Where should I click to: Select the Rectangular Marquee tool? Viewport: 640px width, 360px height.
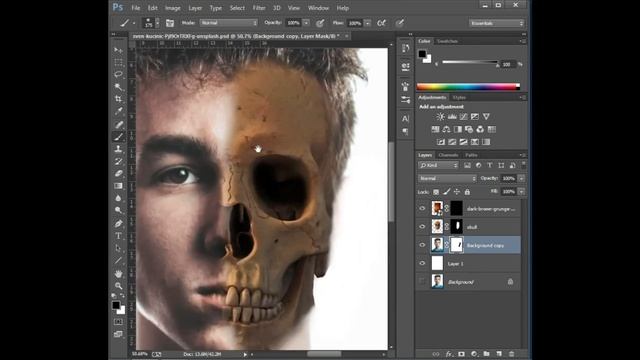coord(118,62)
